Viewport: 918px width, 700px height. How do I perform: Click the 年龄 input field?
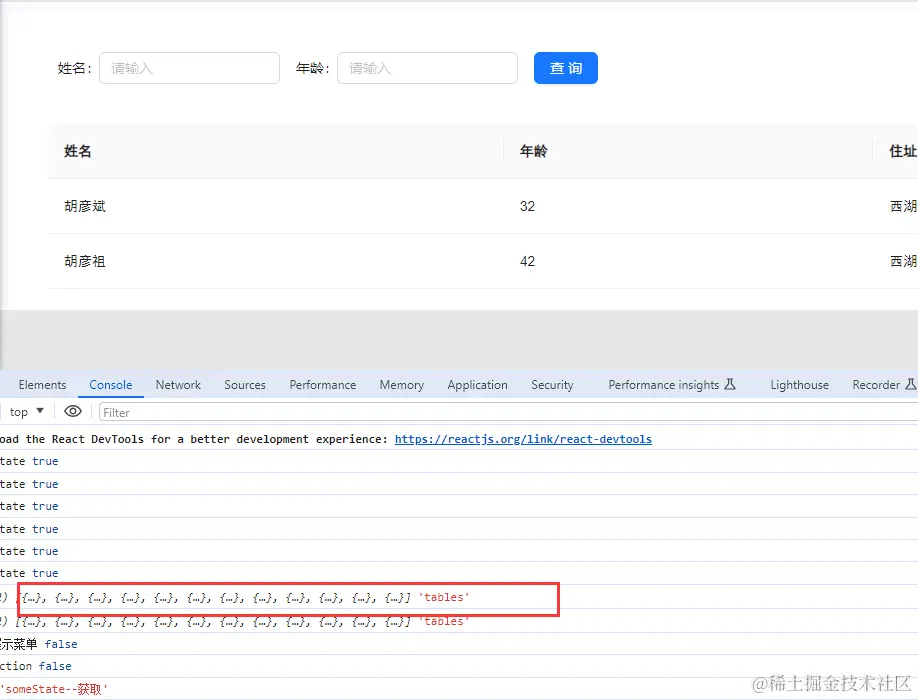[427, 68]
